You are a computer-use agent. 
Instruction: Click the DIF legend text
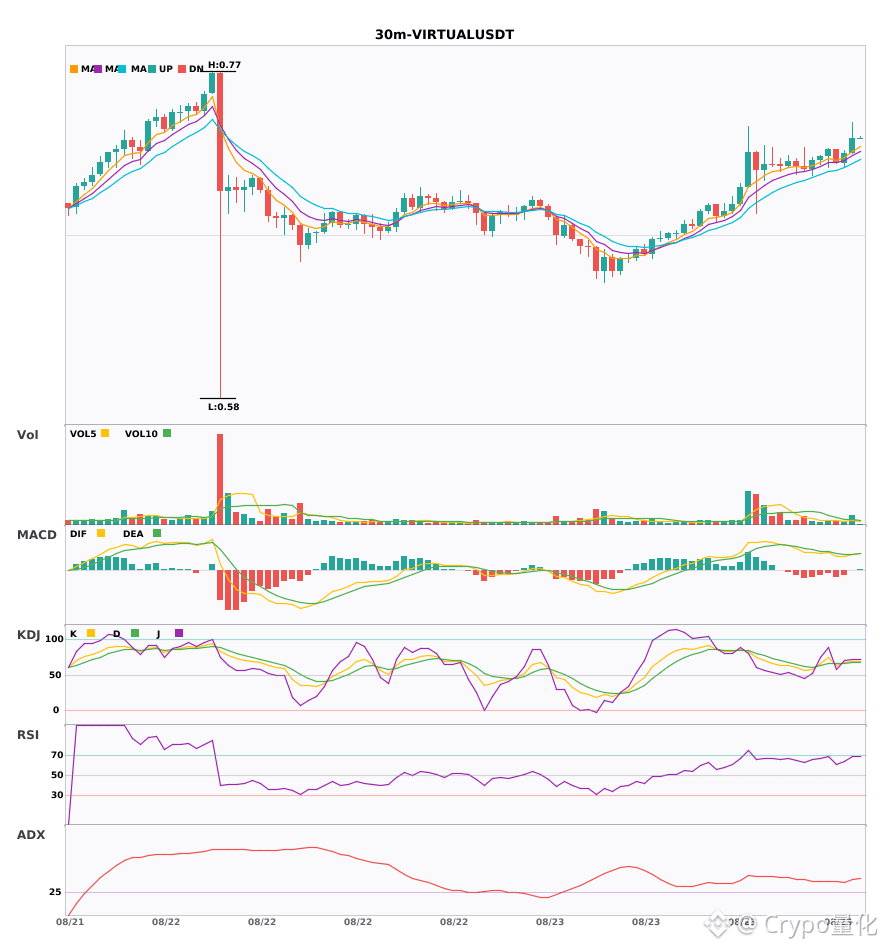(x=78, y=534)
